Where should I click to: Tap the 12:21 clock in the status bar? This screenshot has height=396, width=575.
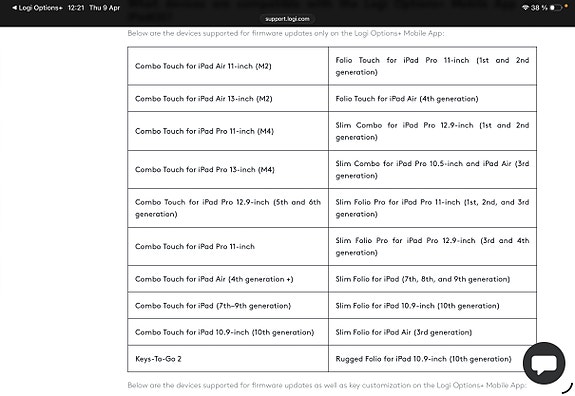(x=76, y=8)
